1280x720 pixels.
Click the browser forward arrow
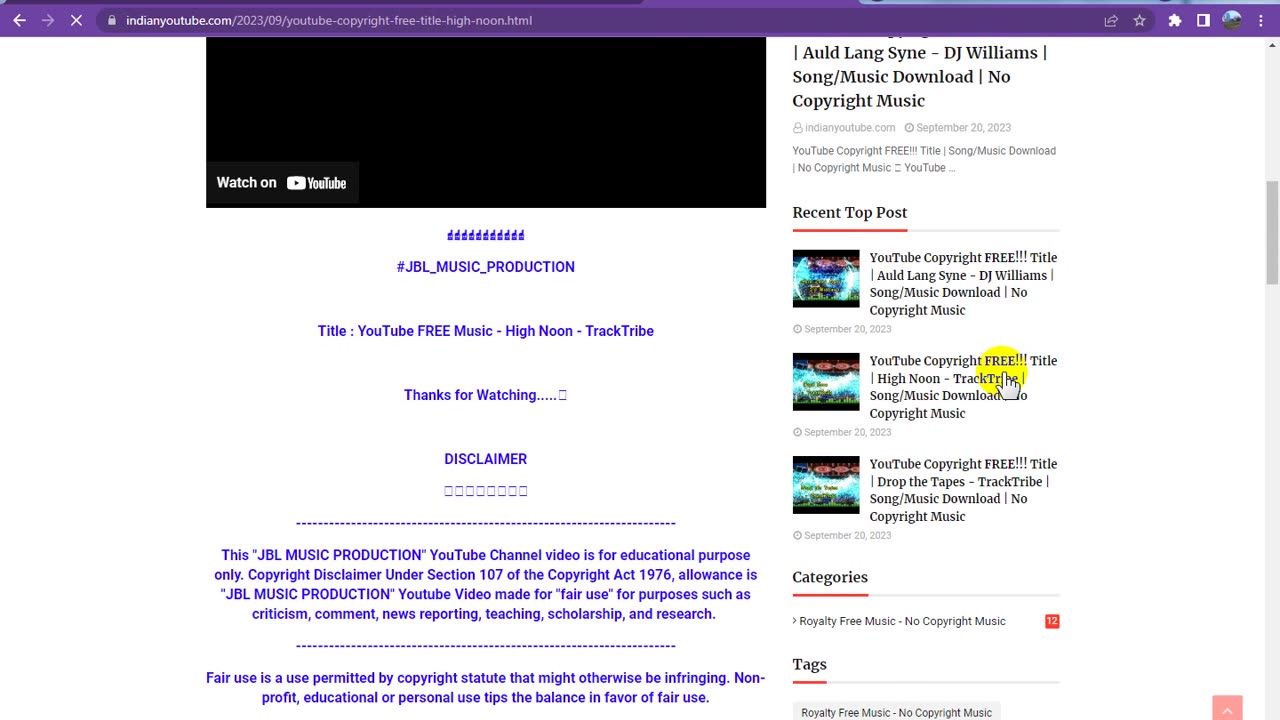coord(47,20)
